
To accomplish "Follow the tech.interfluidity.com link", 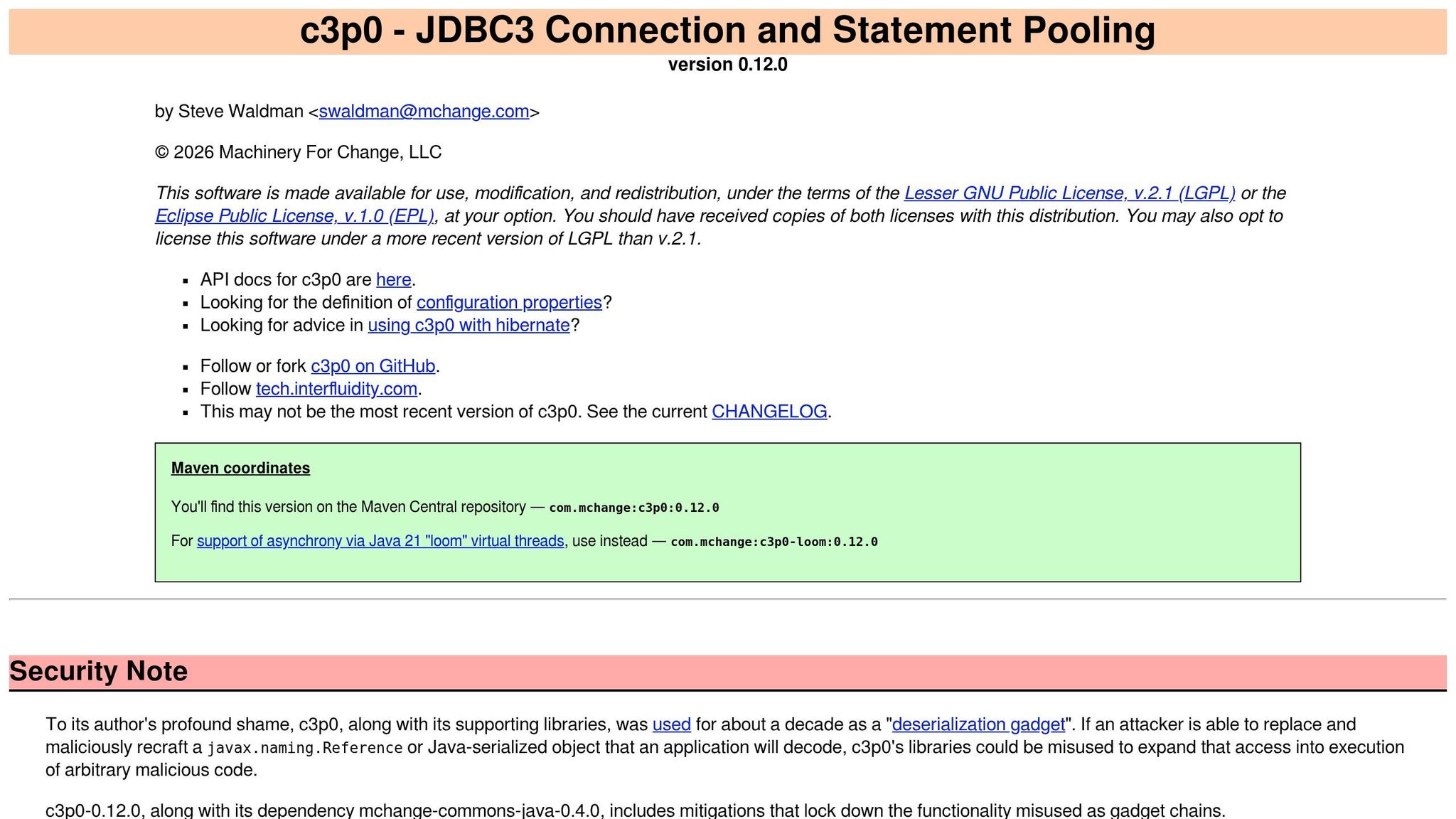I will pos(336,389).
